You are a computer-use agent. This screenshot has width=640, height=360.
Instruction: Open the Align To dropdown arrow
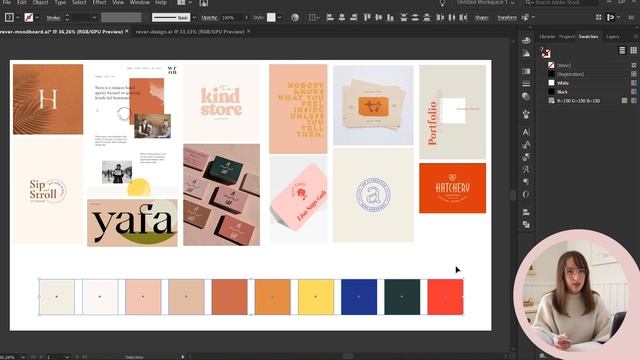318,18
